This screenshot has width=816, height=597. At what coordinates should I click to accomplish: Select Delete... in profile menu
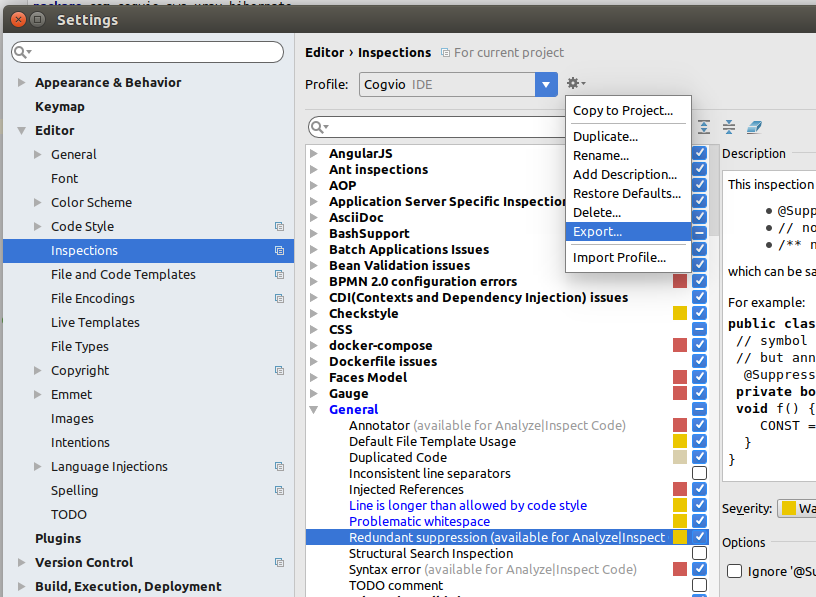[628, 212]
